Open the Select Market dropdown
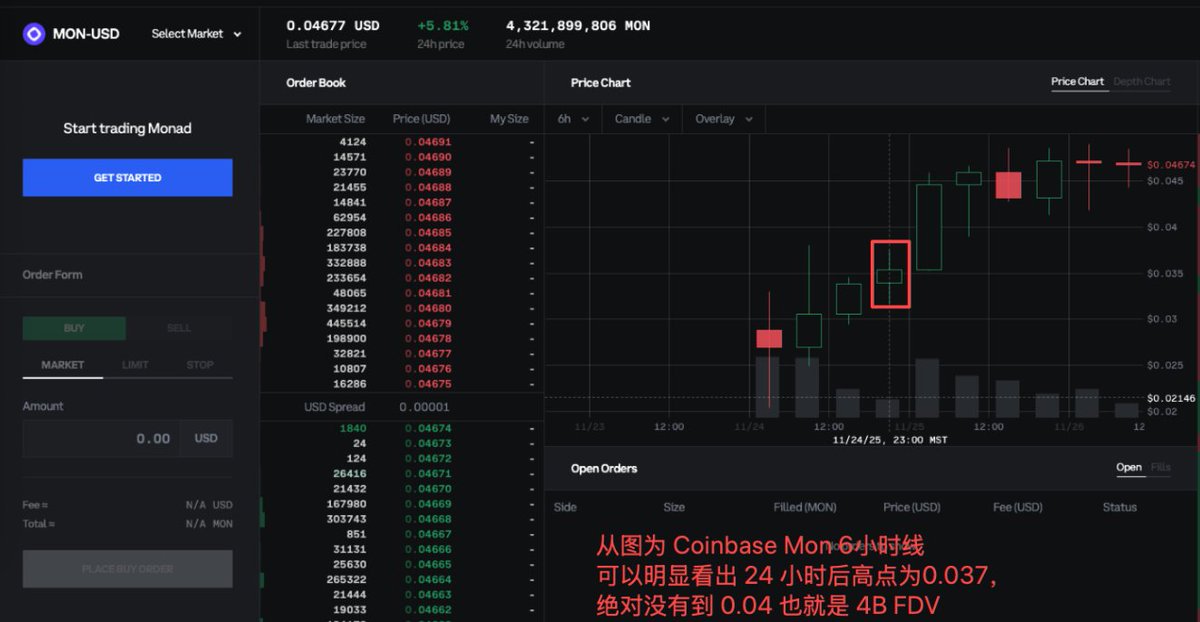 pos(197,34)
